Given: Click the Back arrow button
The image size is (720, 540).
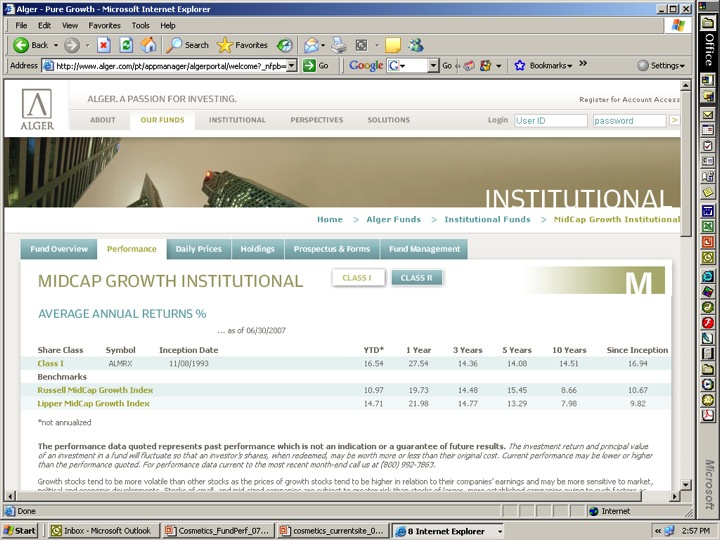Looking at the screenshot, I should click(x=21, y=45).
